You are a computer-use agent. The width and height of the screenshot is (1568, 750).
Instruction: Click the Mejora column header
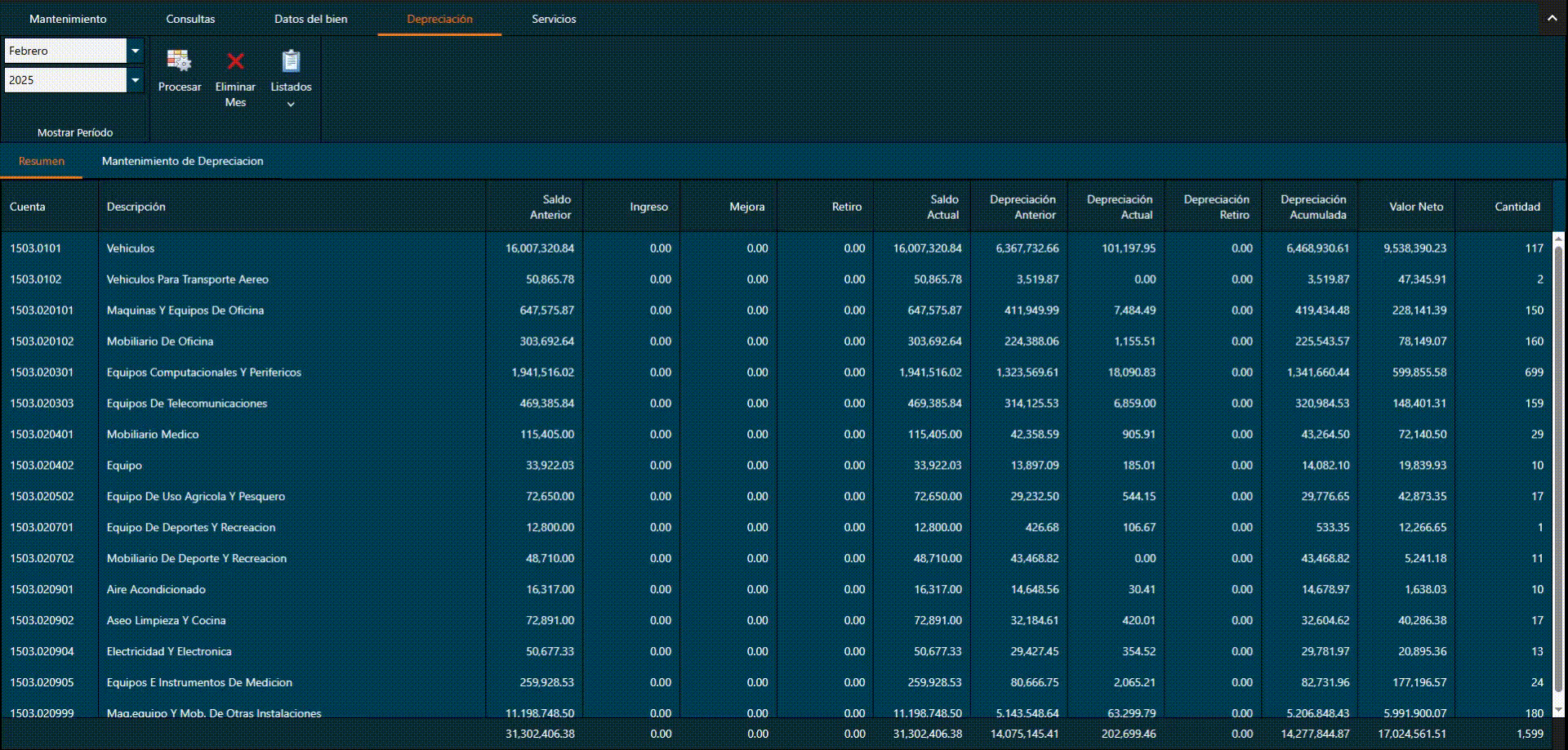click(x=728, y=207)
